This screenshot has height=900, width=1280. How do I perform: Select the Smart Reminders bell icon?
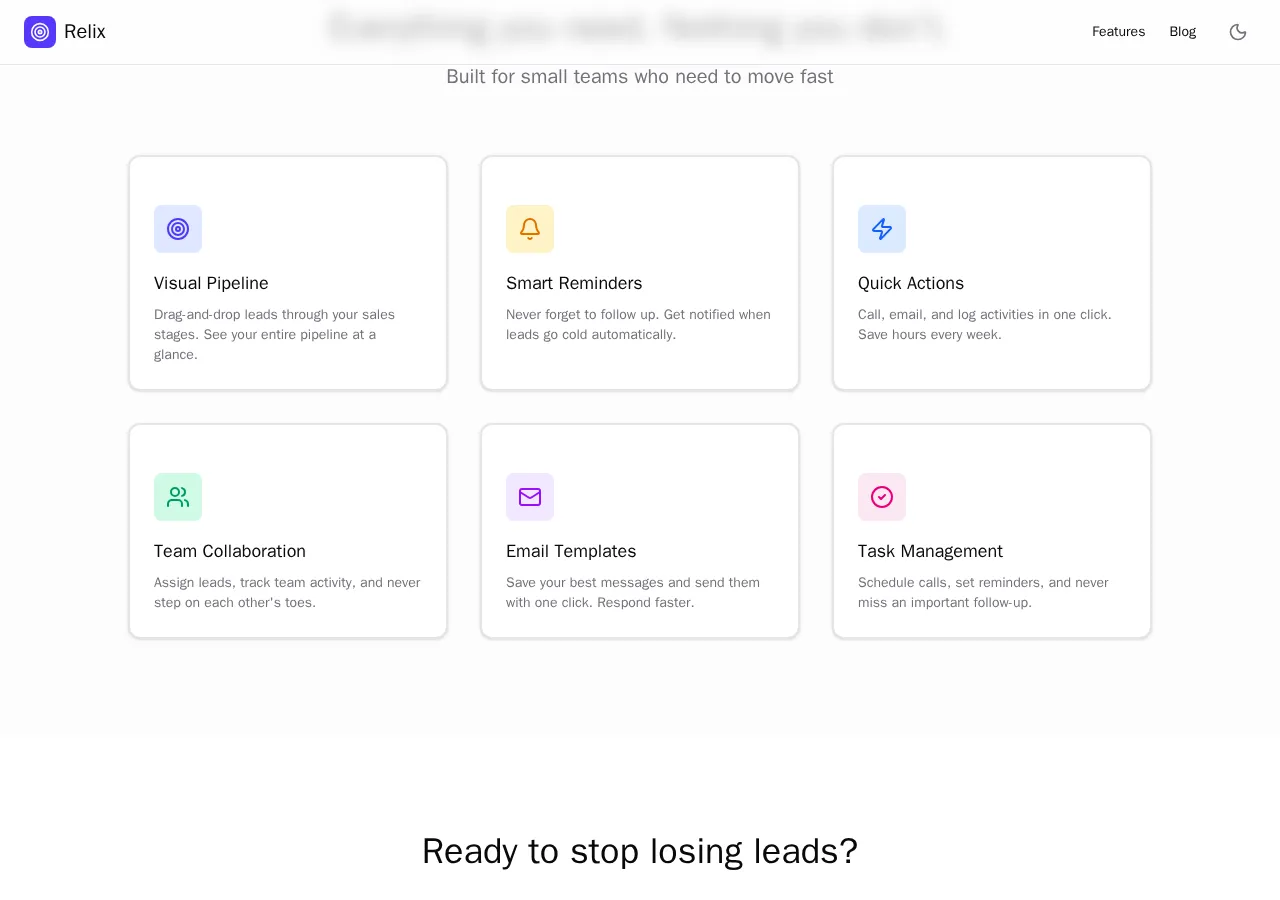point(530,229)
